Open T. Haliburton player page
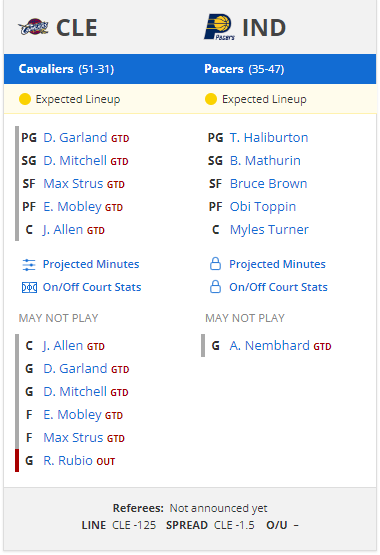Viewport: 380px width, 555px height. 269,137
